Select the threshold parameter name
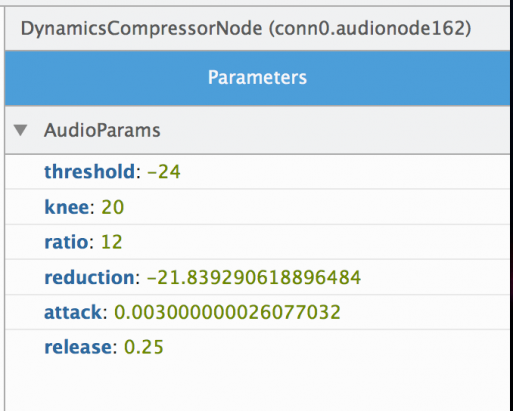Screen dimensions: 513x411 click(x=89, y=172)
